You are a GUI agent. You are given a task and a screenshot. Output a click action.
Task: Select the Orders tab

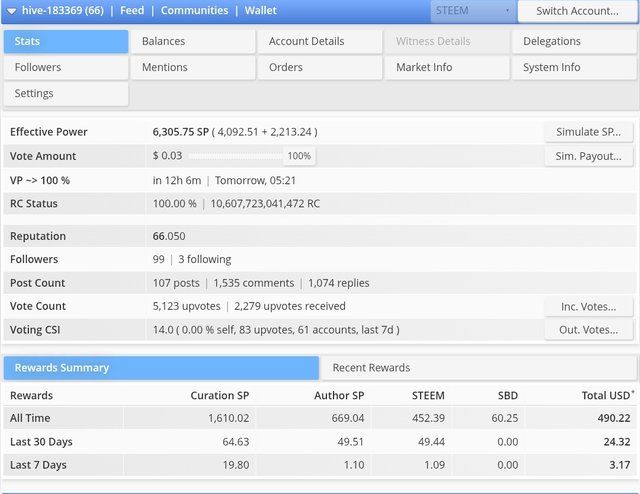(x=320, y=67)
